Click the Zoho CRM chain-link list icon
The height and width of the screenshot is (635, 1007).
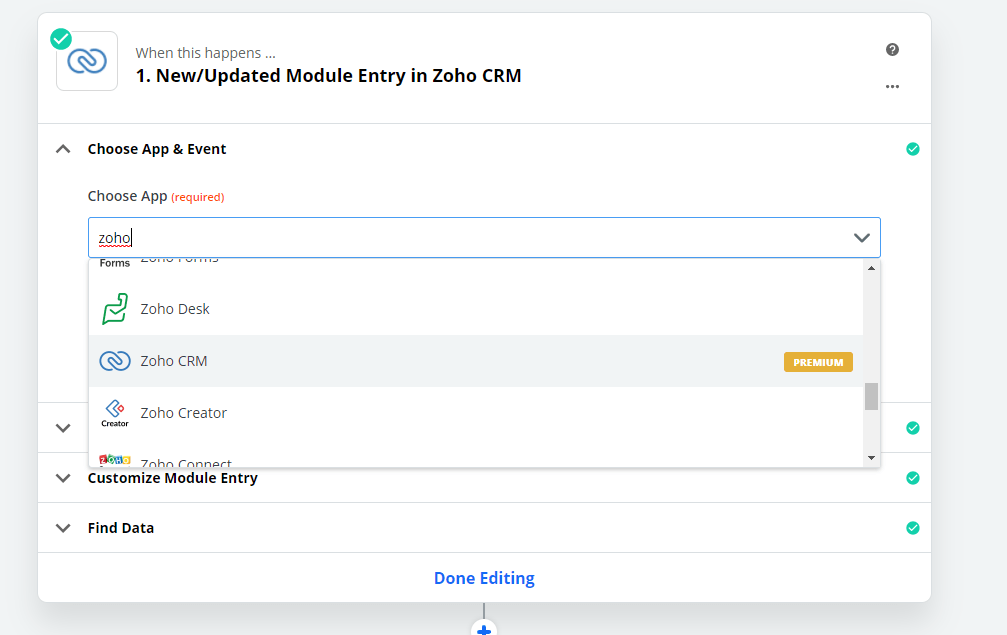click(115, 361)
